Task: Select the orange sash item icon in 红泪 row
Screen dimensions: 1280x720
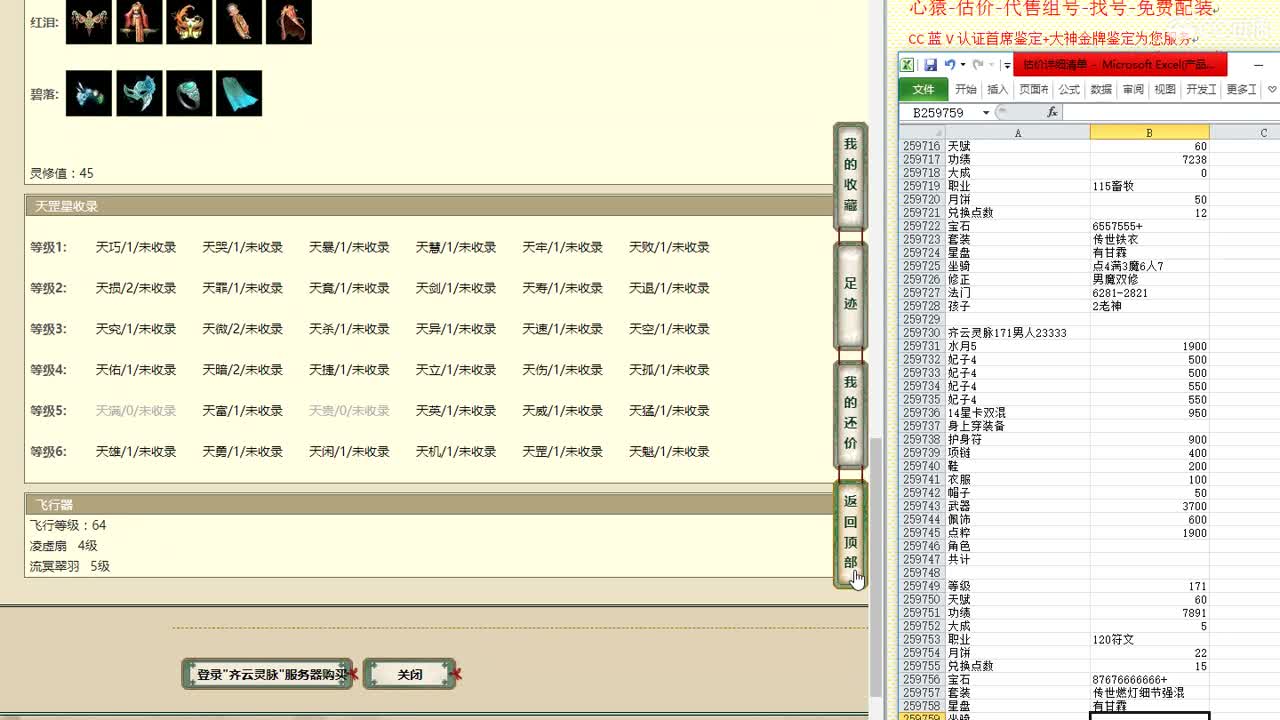Action: pyautogui.click(x=239, y=21)
